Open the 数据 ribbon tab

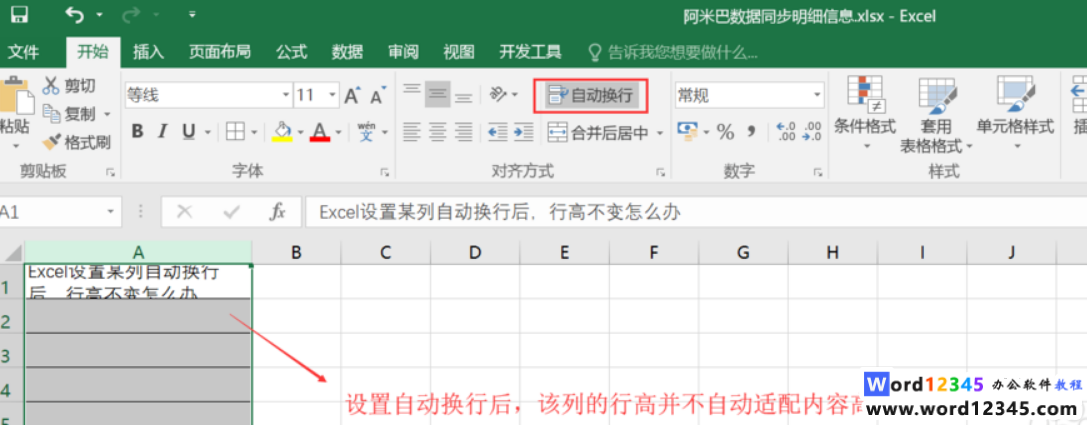coord(347,52)
